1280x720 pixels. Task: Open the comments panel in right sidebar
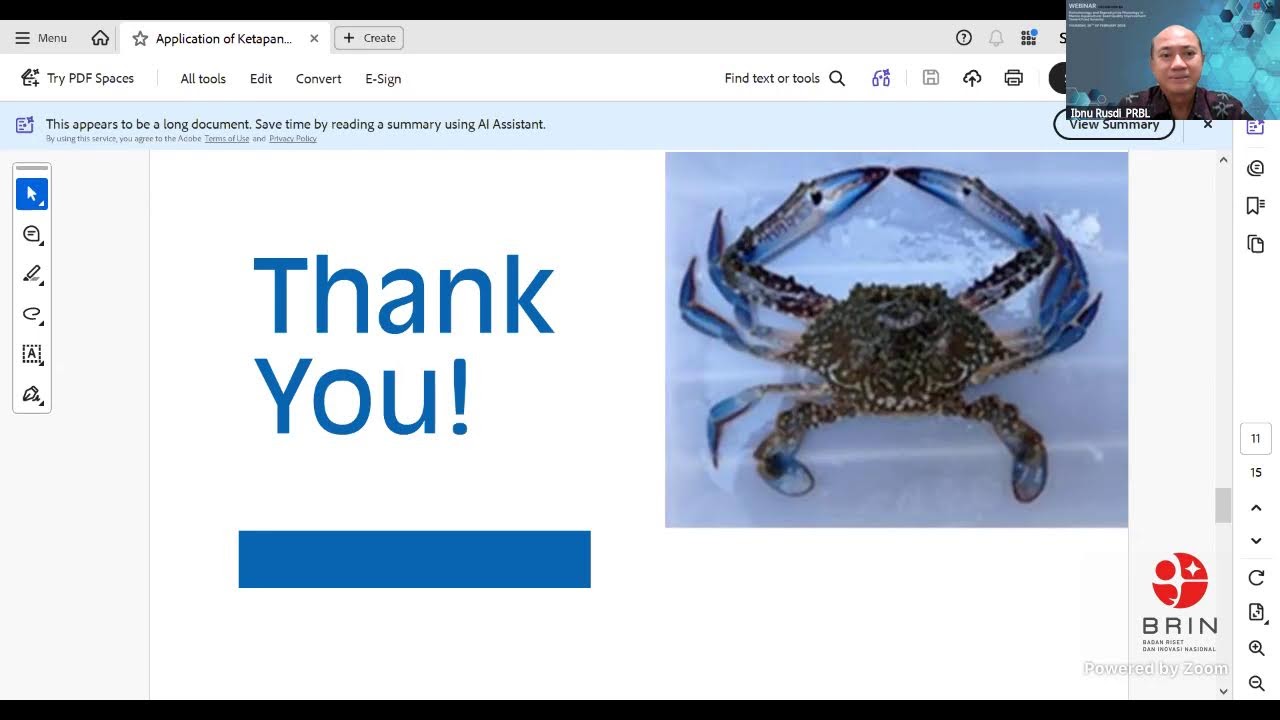pos(1256,168)
